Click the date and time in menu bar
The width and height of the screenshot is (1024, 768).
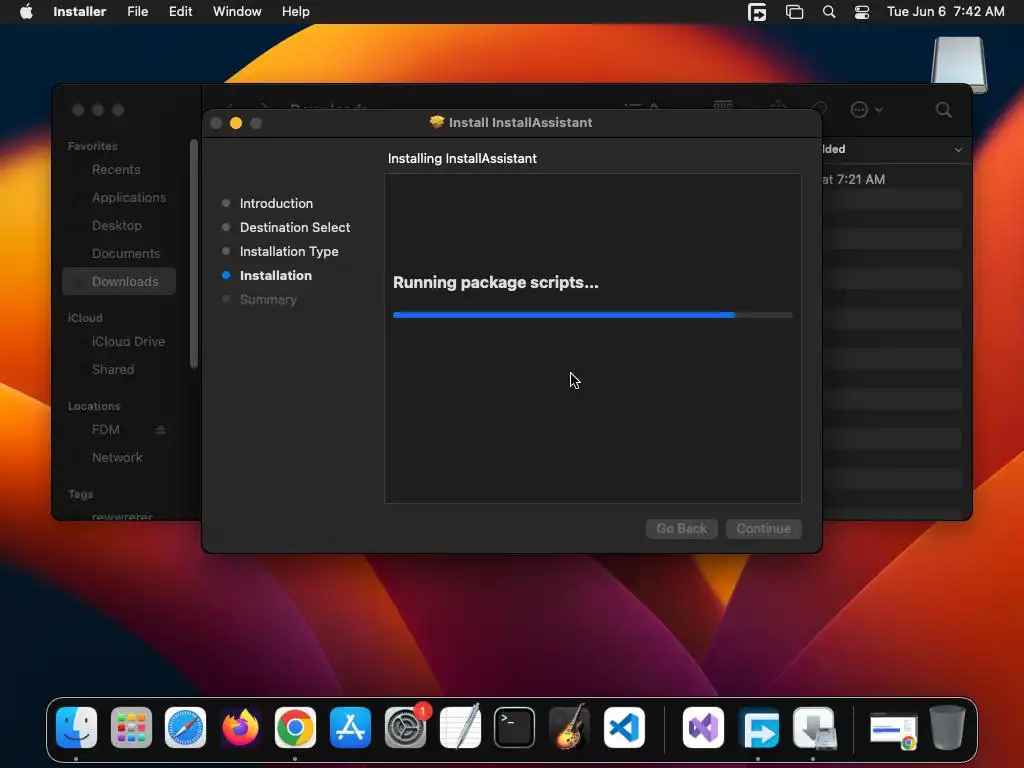pyautogui.click(x=945, y=12)
